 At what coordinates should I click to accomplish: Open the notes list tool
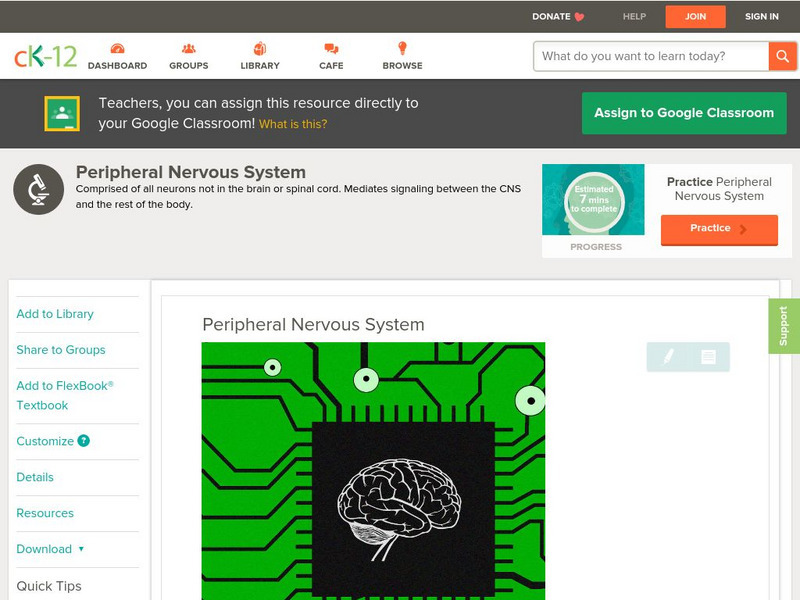coord(708,357)
